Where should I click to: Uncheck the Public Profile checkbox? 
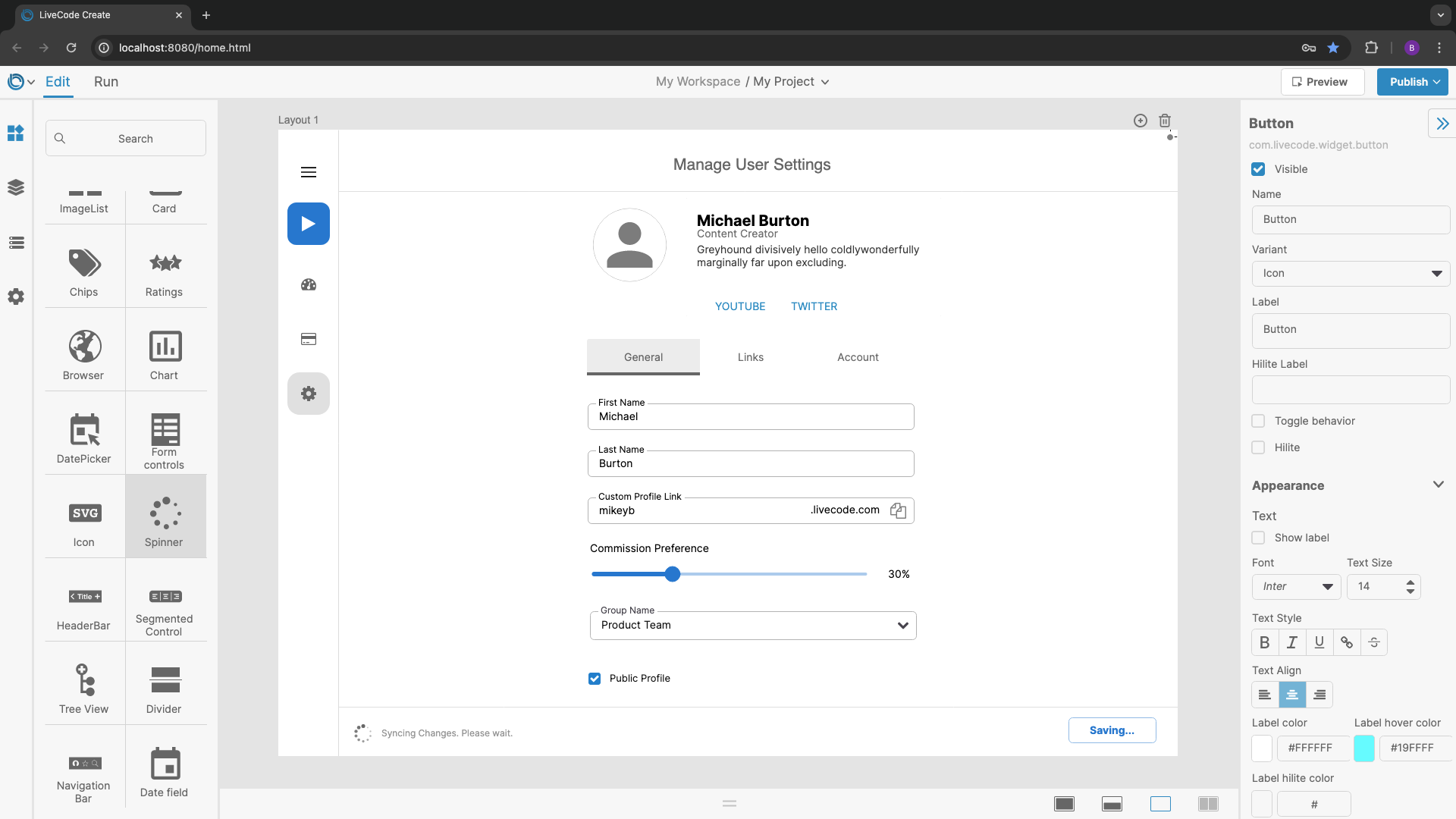coord(595,679)
